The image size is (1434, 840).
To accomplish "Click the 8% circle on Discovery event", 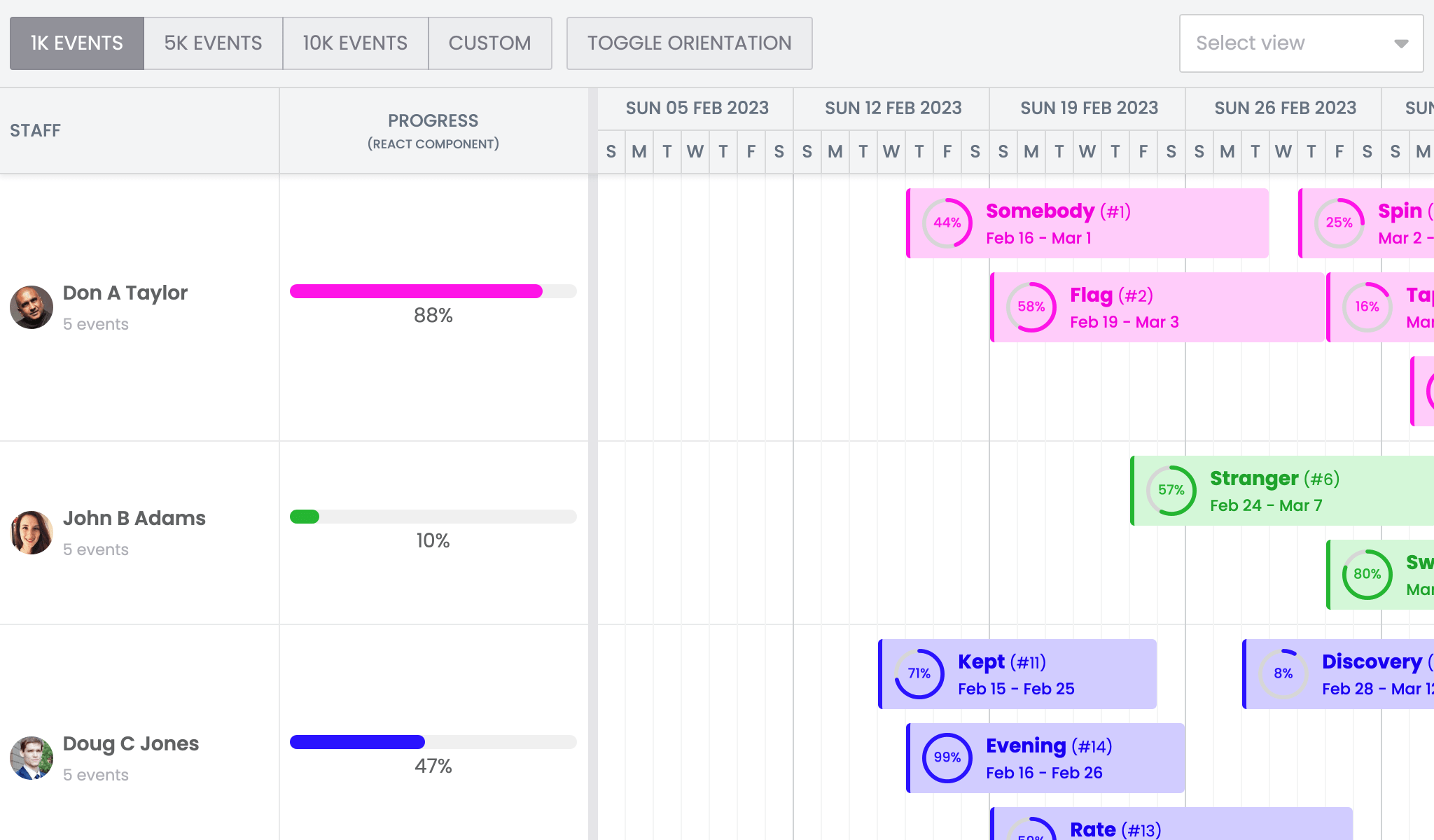I will [1283, 673].
